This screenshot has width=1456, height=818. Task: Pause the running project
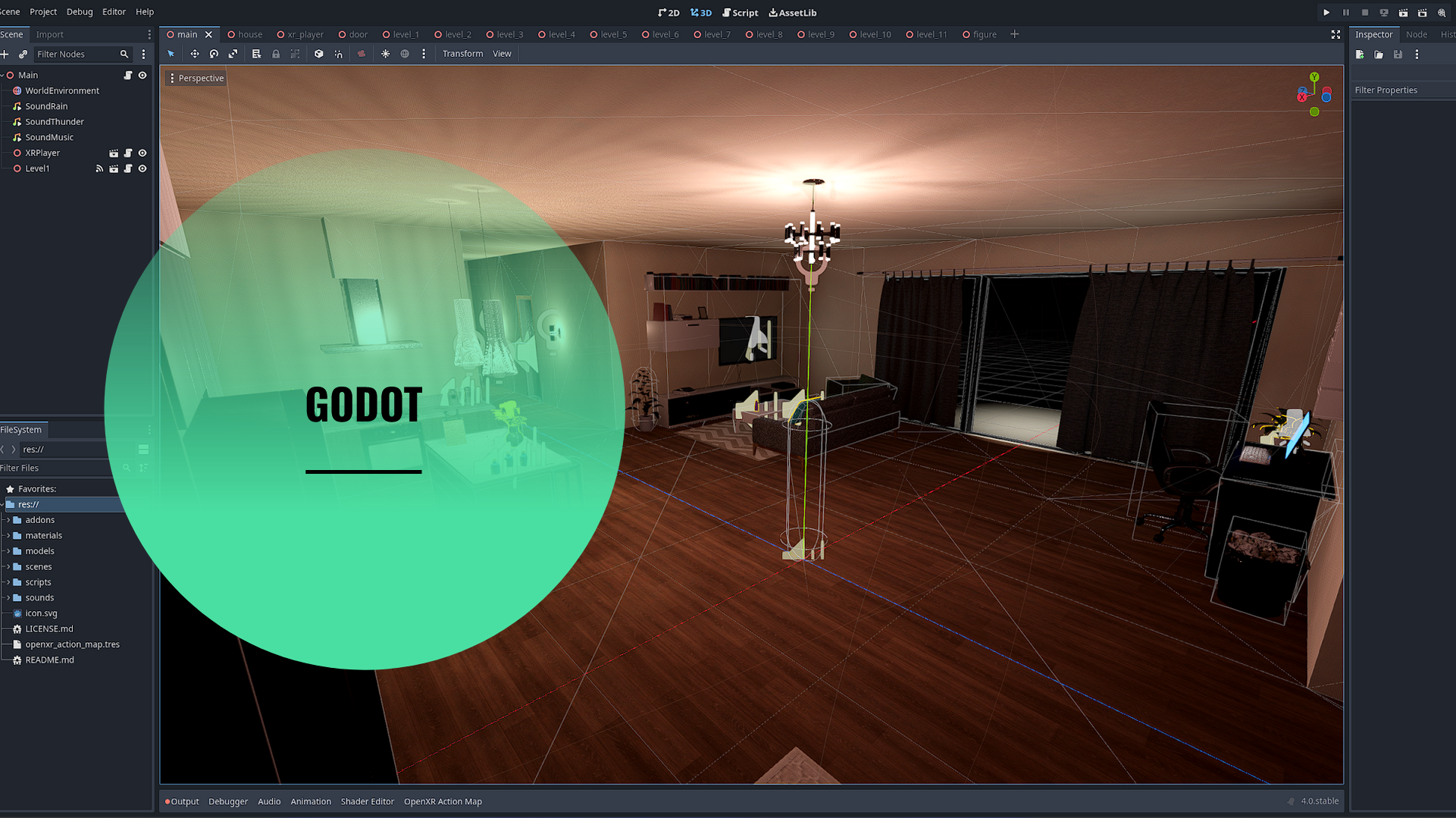(1345, 13)
